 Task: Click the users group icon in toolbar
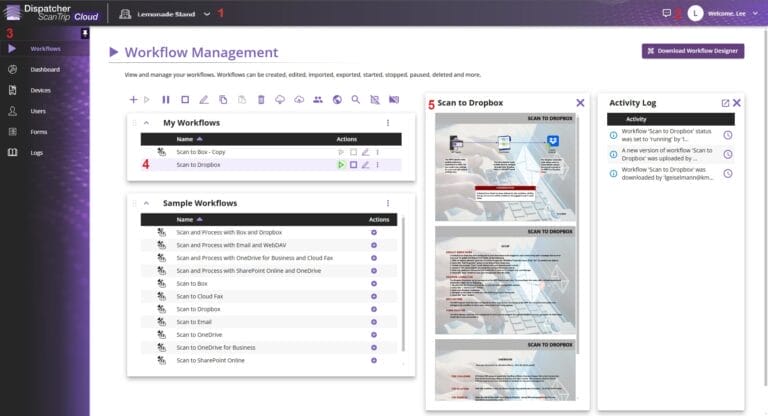click(x=318, y=100)
